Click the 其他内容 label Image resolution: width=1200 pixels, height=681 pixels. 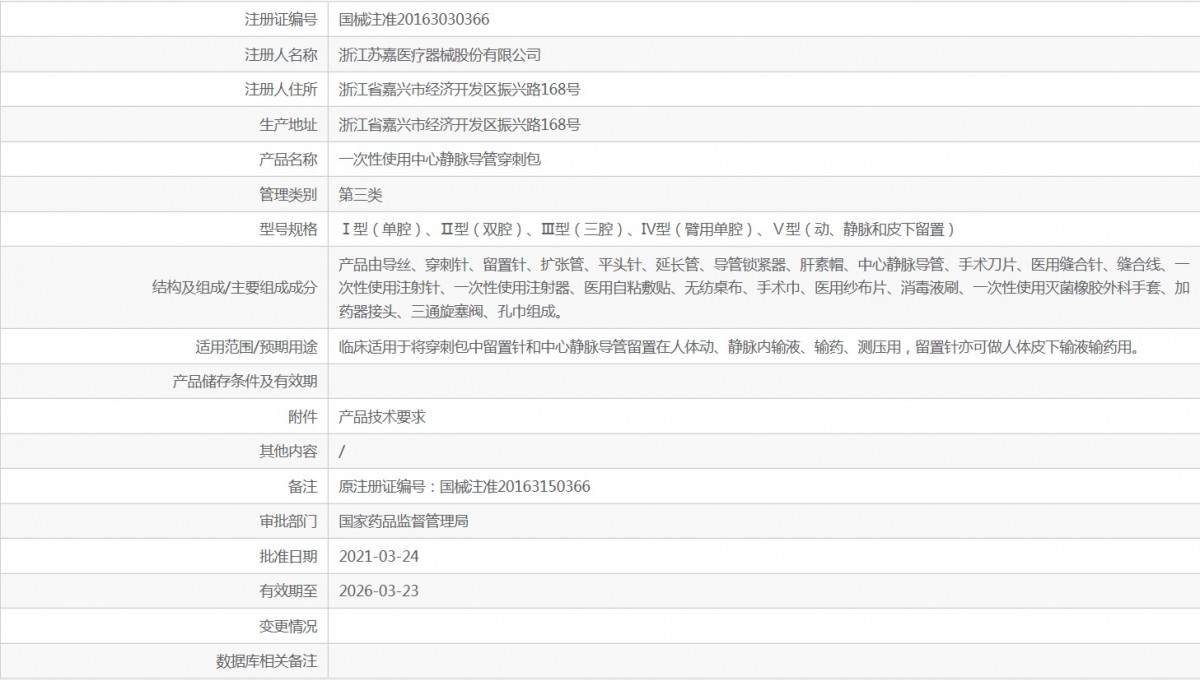click(x=288, y=452)
